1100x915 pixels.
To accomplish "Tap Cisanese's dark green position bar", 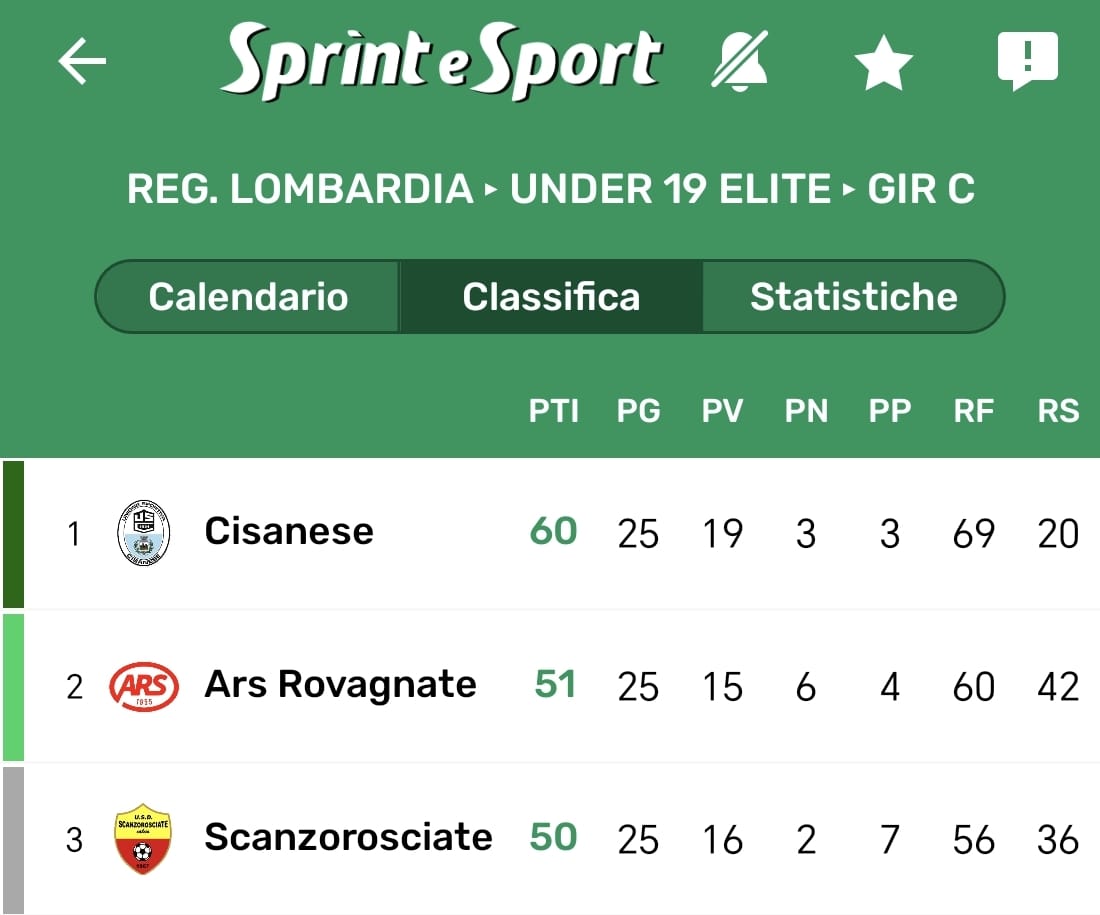I will [x=13, y=534].
